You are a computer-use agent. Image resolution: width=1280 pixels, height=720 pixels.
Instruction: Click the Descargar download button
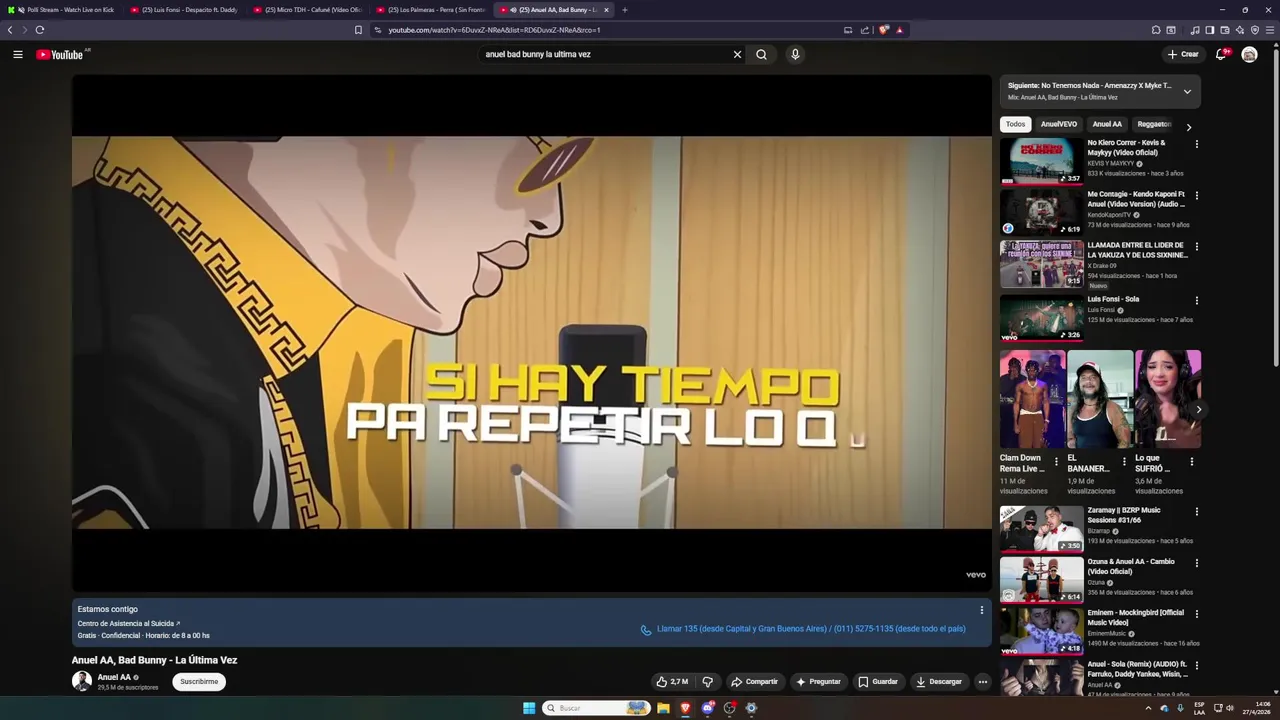[x=939, y=682]
